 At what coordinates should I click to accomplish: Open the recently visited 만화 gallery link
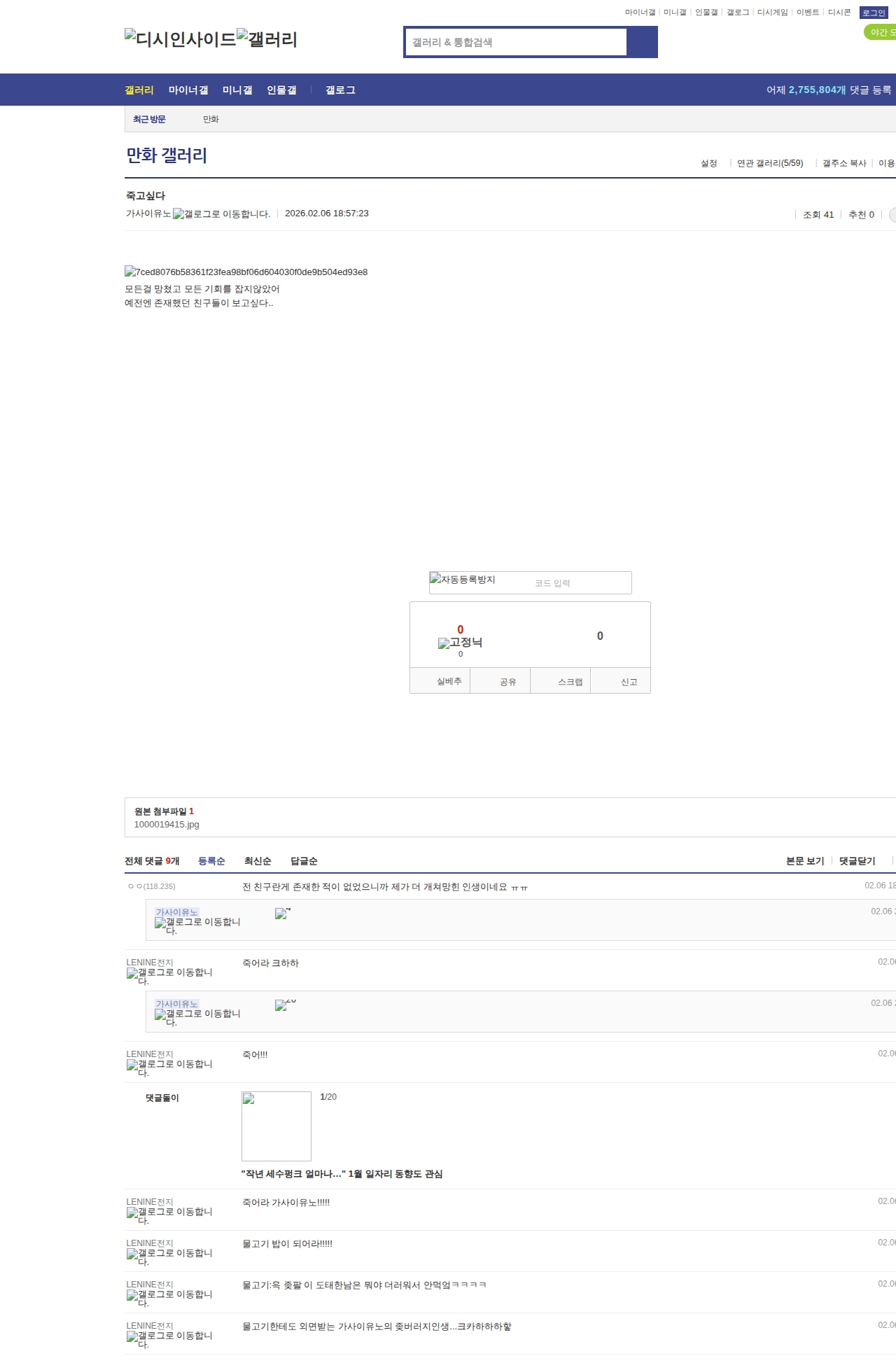coord(211,119)
